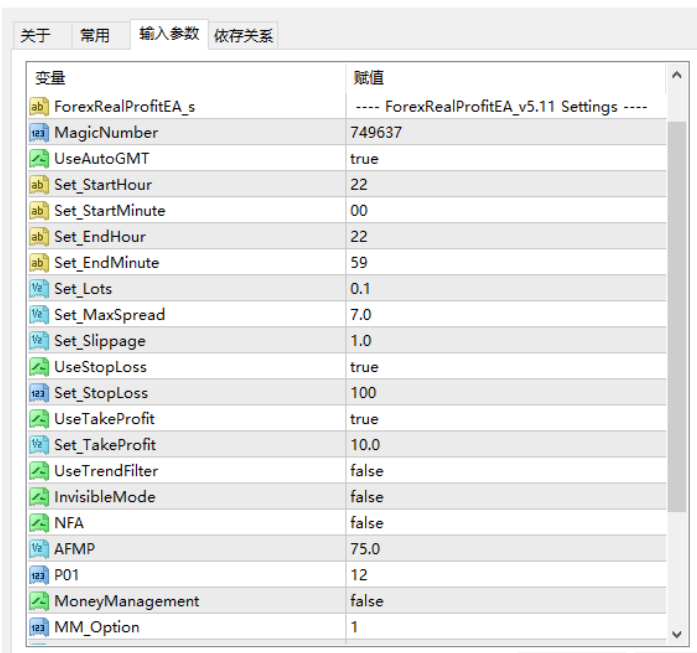Viewport: 697px width, 653px height.
Task: Select the InvisibleMode false value
Action: tap(367, 497)
